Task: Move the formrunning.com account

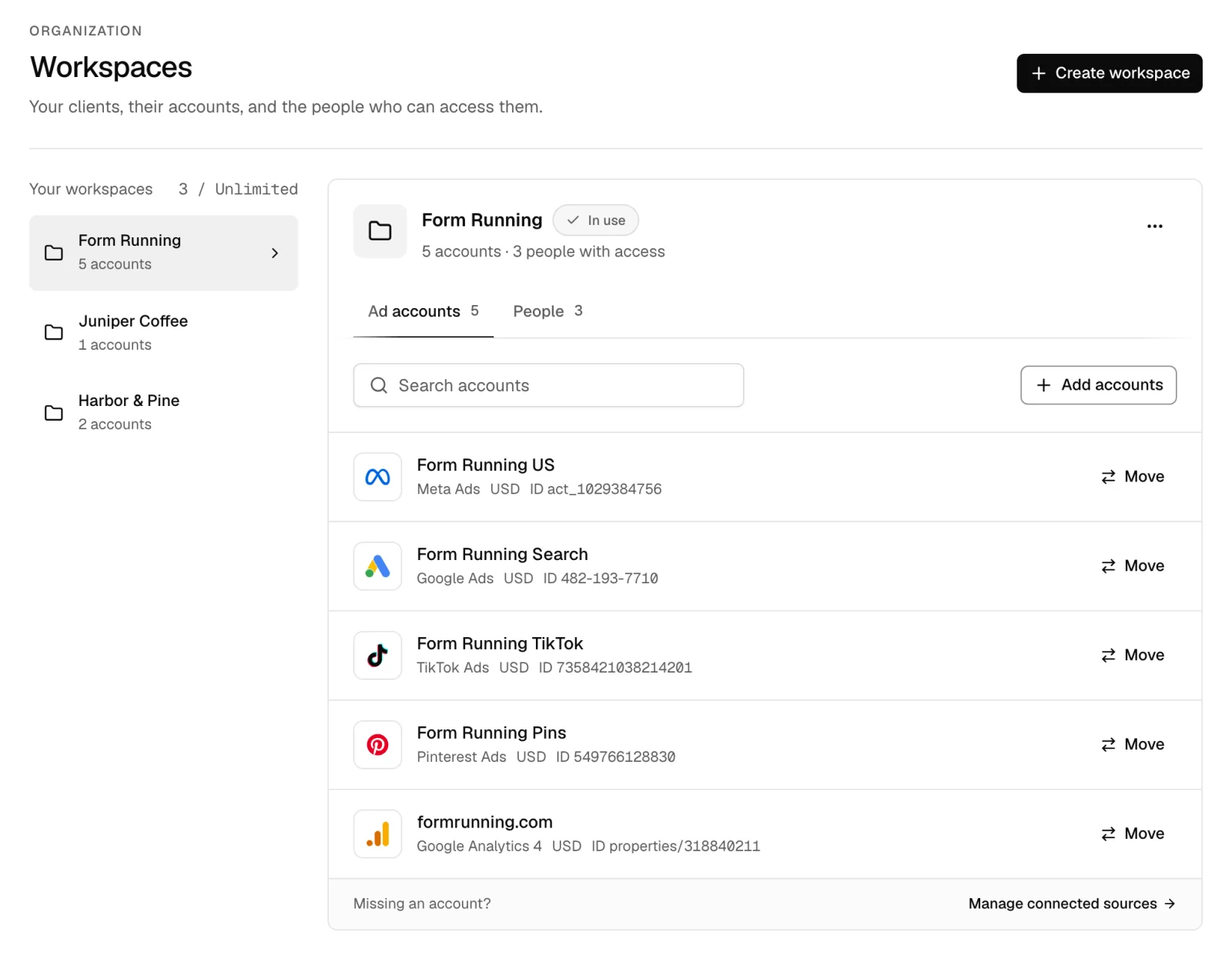Action: (x=1133, y=834)
